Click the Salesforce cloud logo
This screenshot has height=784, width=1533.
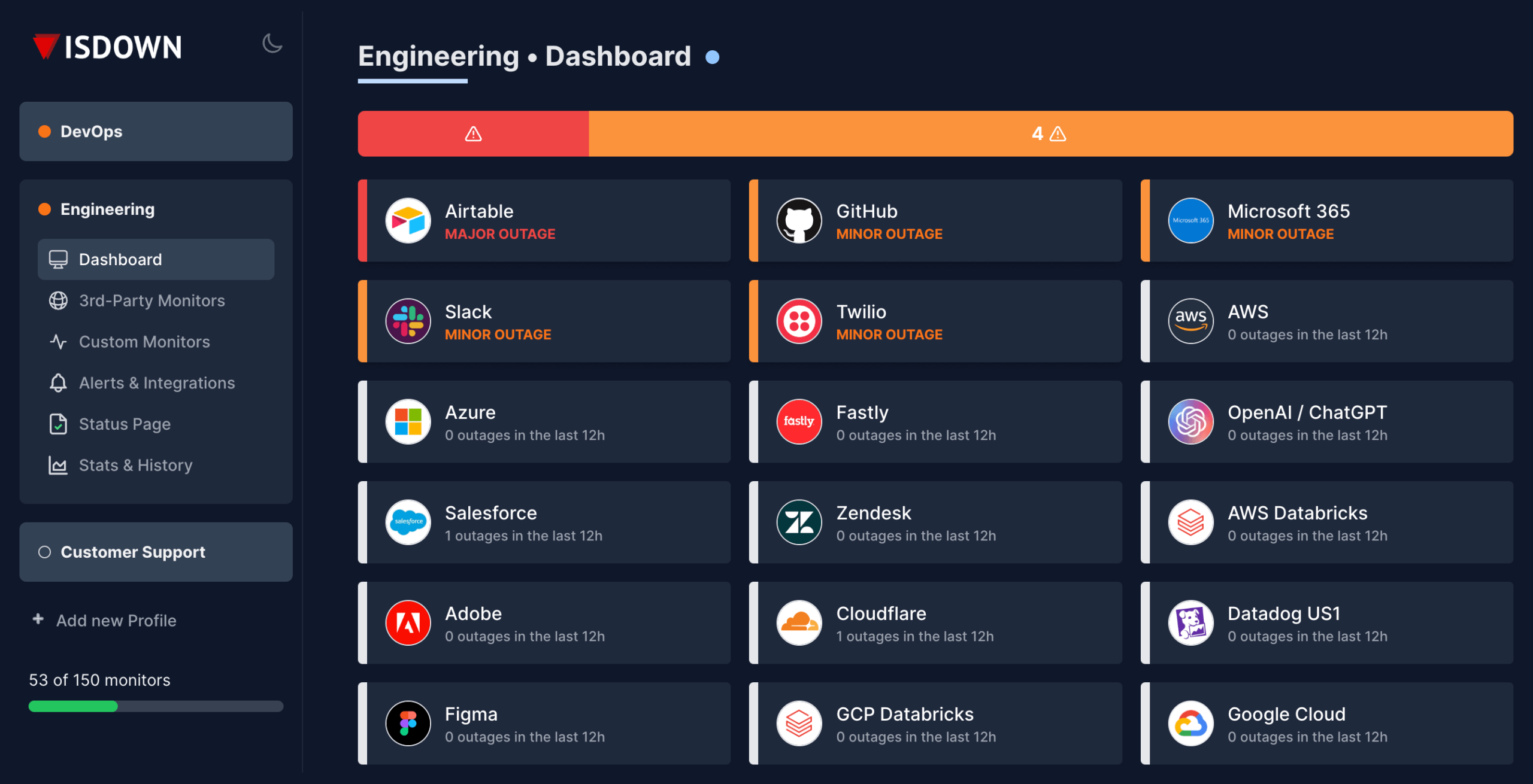(408, 522)
